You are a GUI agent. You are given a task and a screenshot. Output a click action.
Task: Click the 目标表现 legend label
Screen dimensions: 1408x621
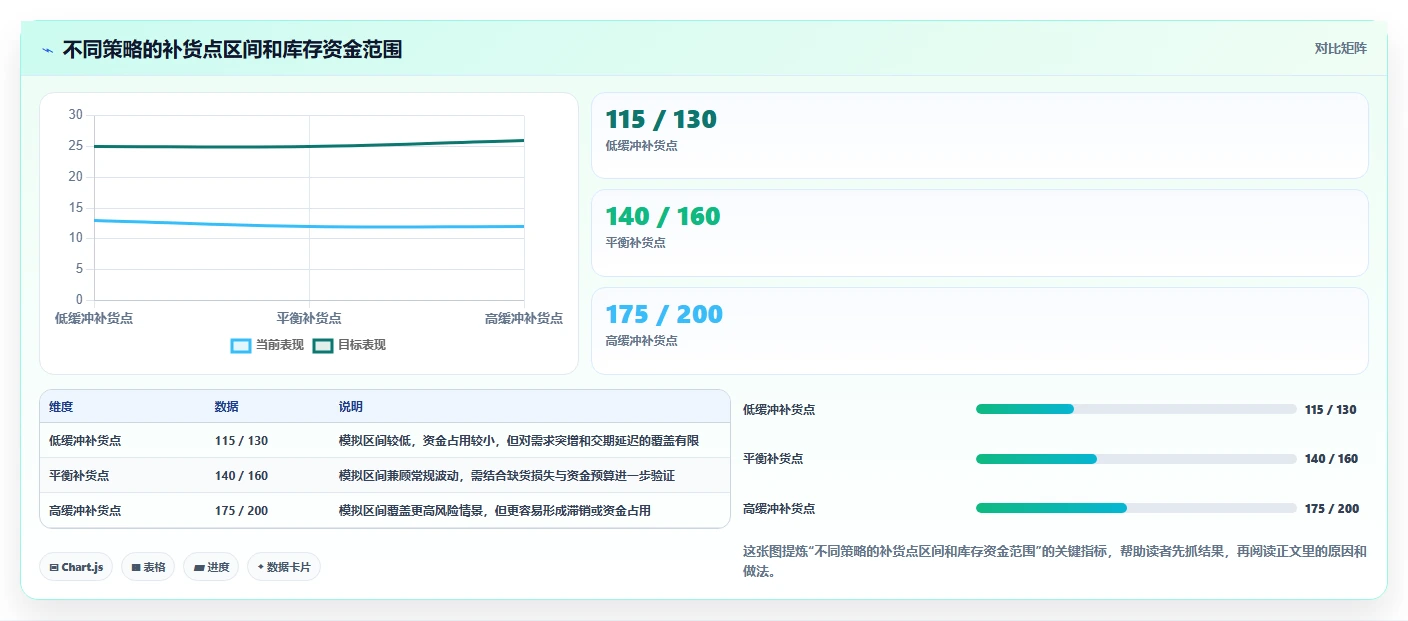pos(361,345)
